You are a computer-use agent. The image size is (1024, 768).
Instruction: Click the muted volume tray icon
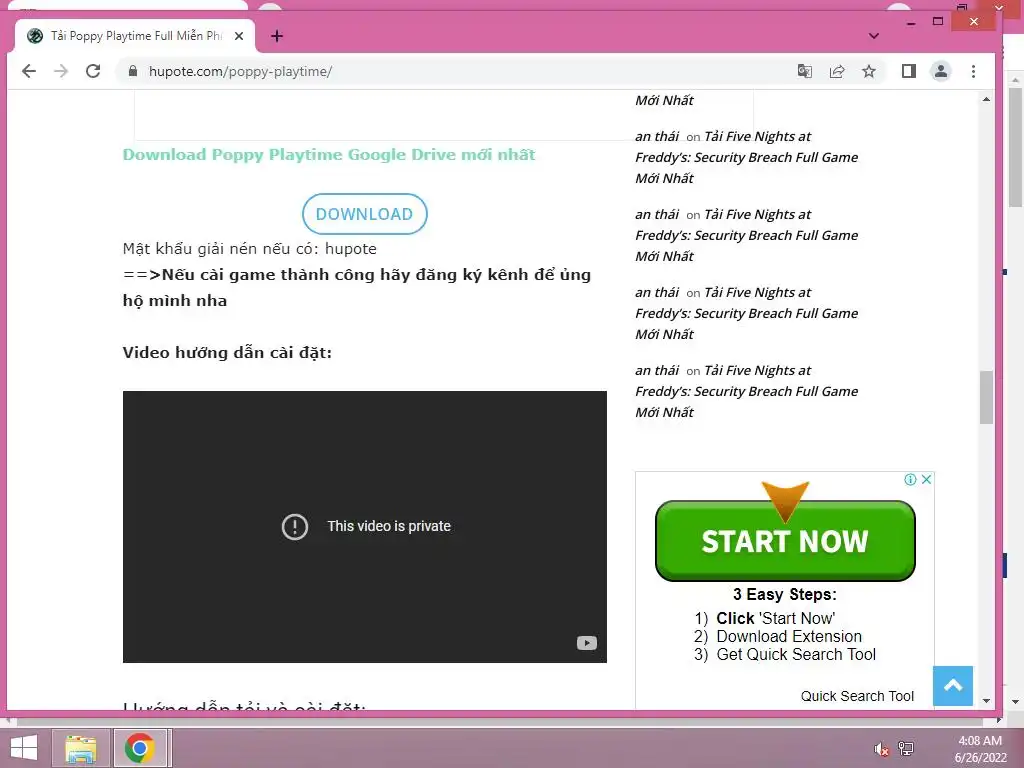[881, 749]
